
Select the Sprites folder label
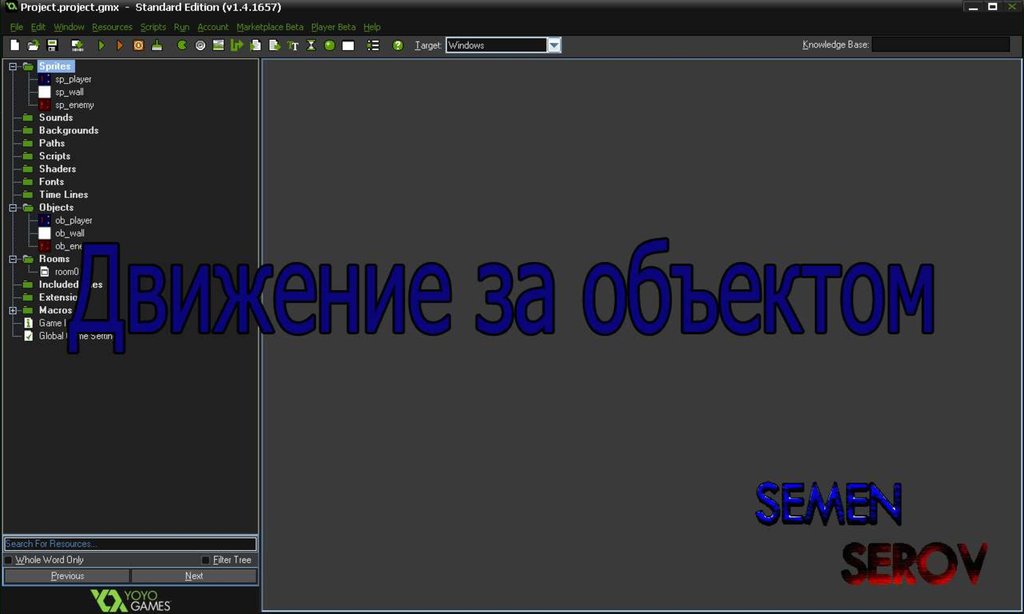(x=55, y=67)
